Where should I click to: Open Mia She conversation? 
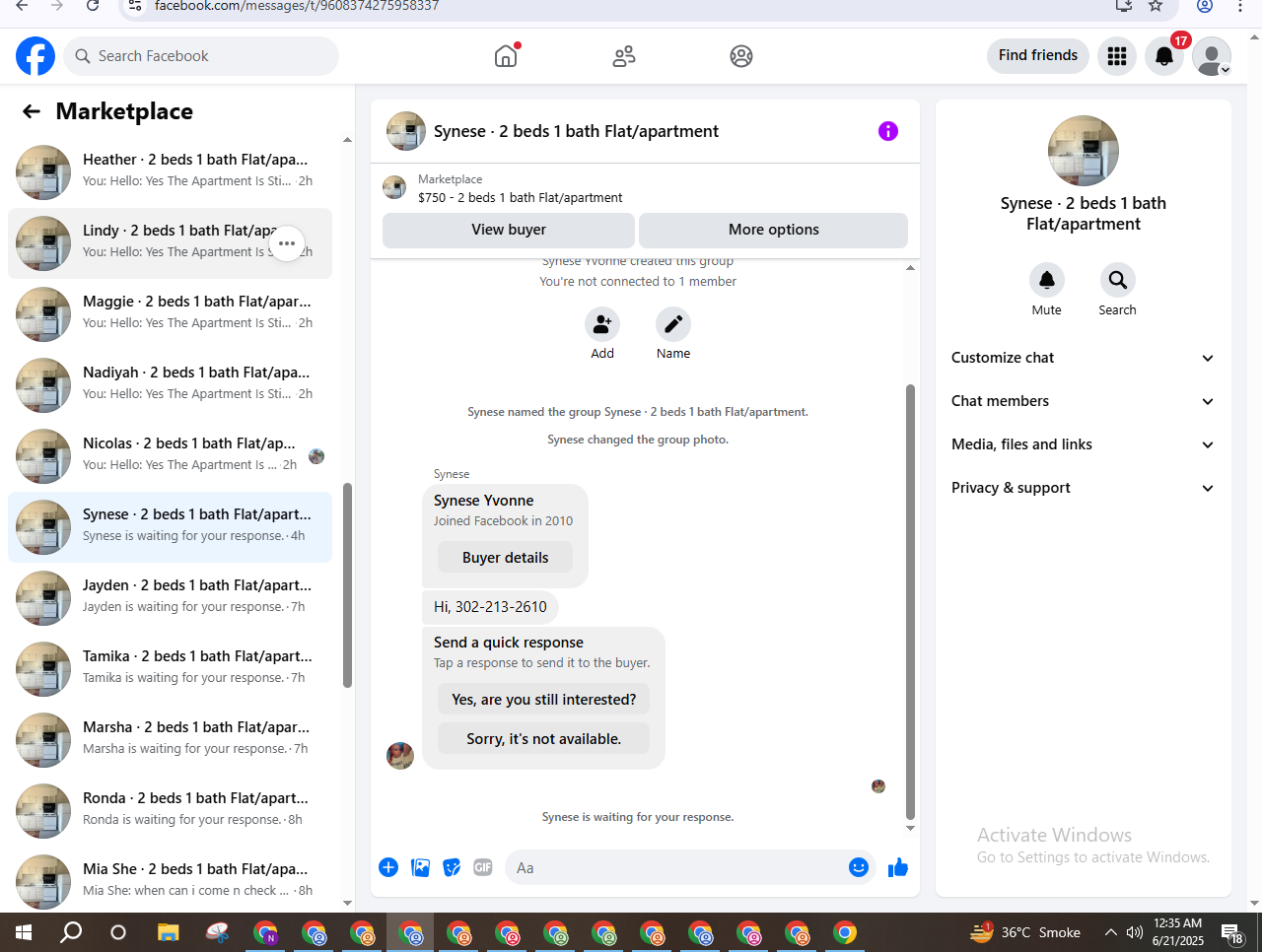coord(170,880)
